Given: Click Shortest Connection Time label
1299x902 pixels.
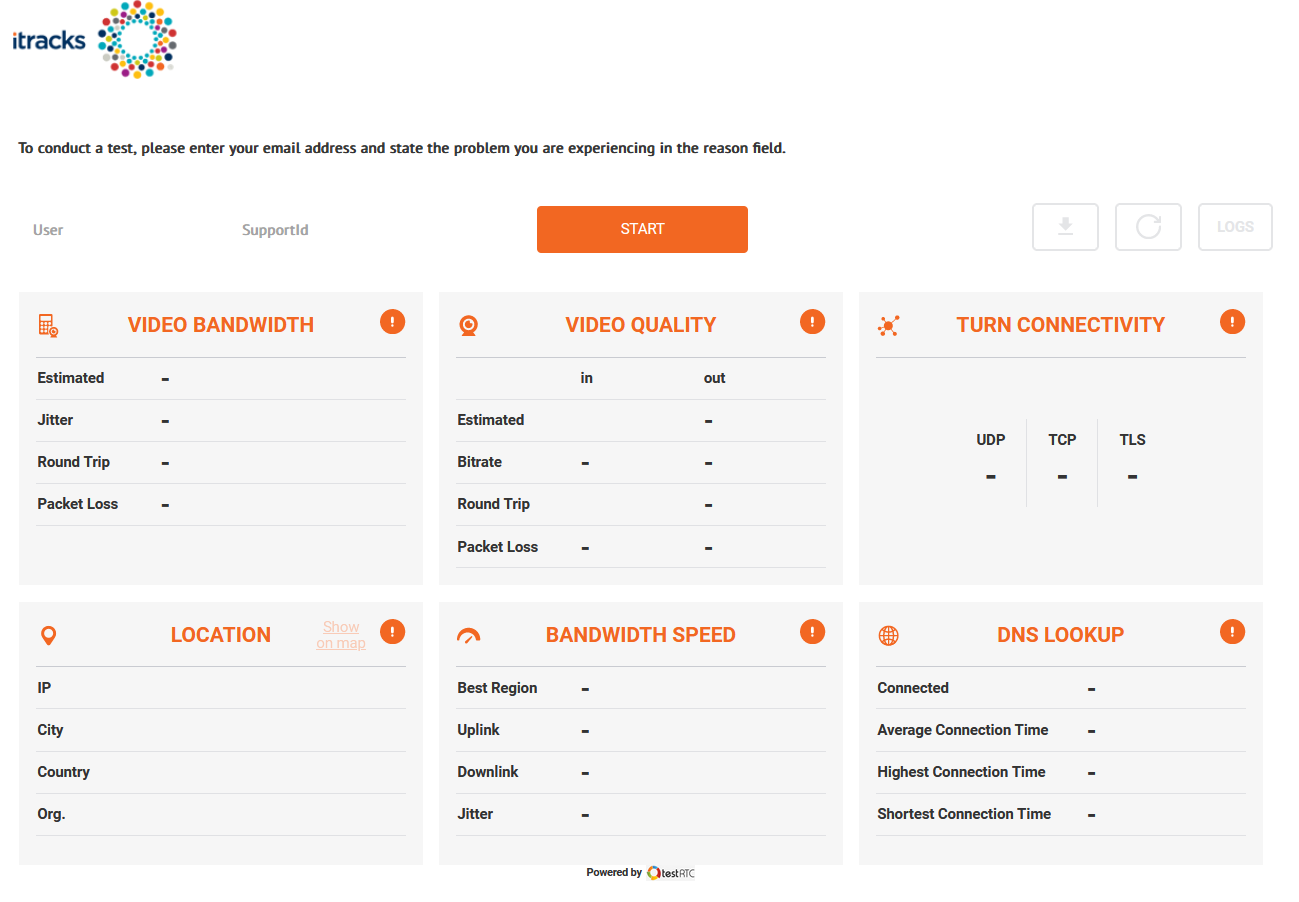Looking at the screenshot, I should (964, 814).
